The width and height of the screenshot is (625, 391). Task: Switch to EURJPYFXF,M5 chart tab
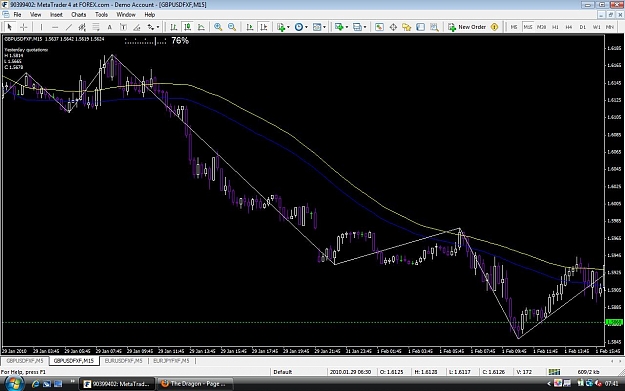[171, 361]
